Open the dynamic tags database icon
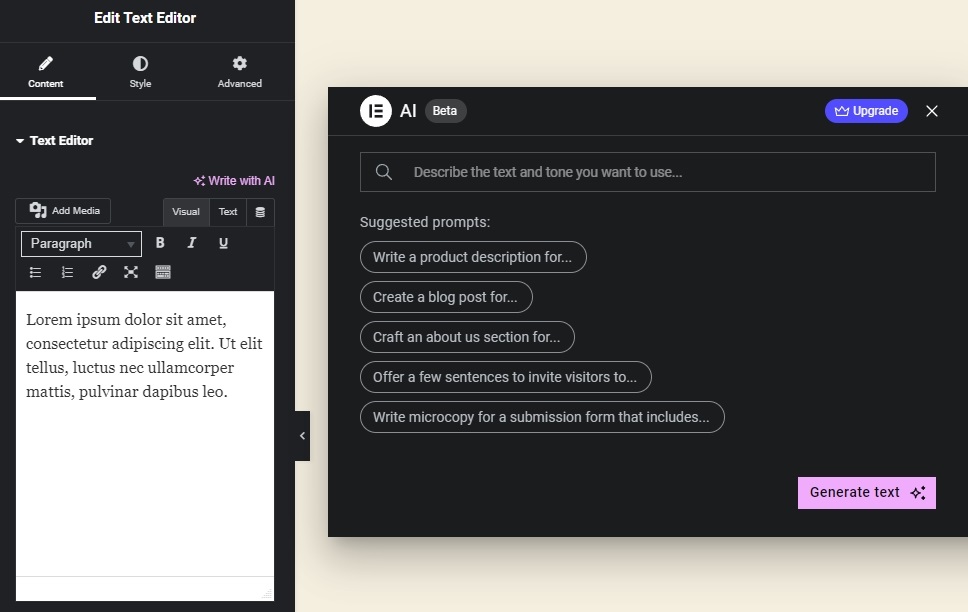Image resolution: width=968 pixels, height=612 pixels. coord(261,212)
